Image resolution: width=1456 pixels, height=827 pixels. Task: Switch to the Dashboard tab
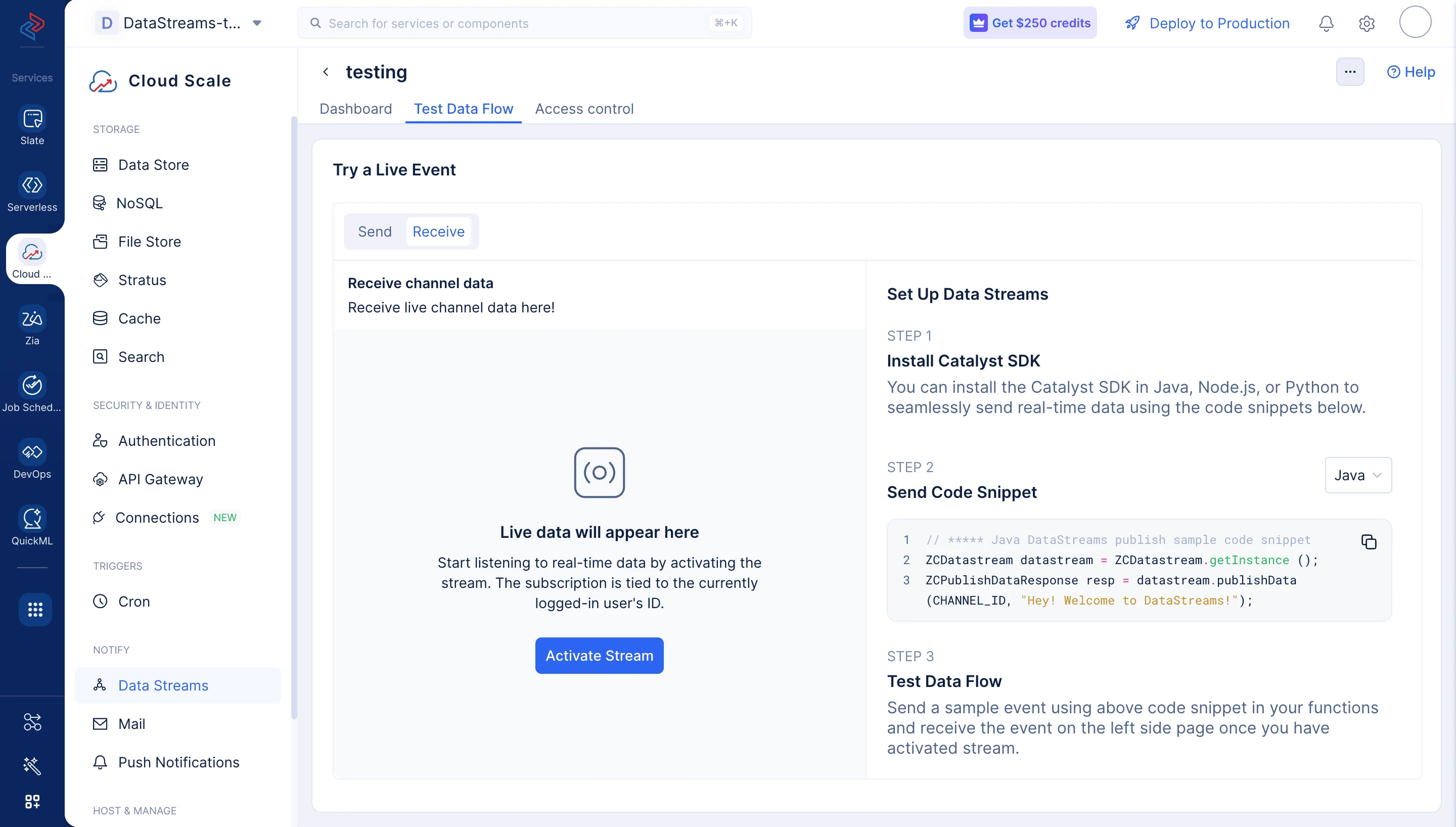tap(355, 109)
